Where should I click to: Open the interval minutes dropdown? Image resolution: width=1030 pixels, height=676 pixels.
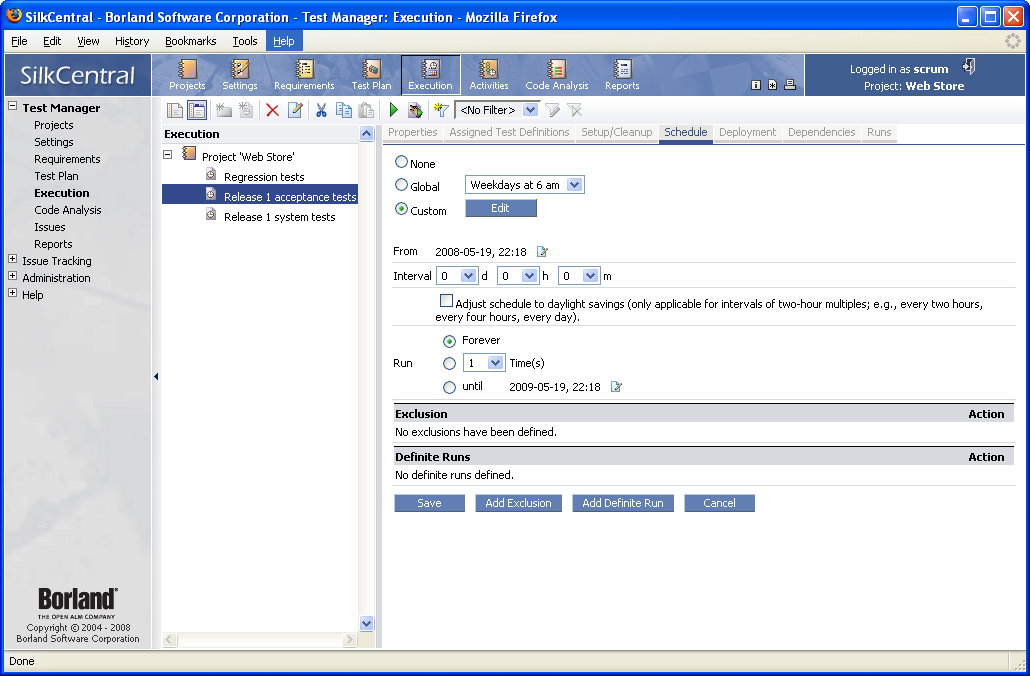(579, 276)
